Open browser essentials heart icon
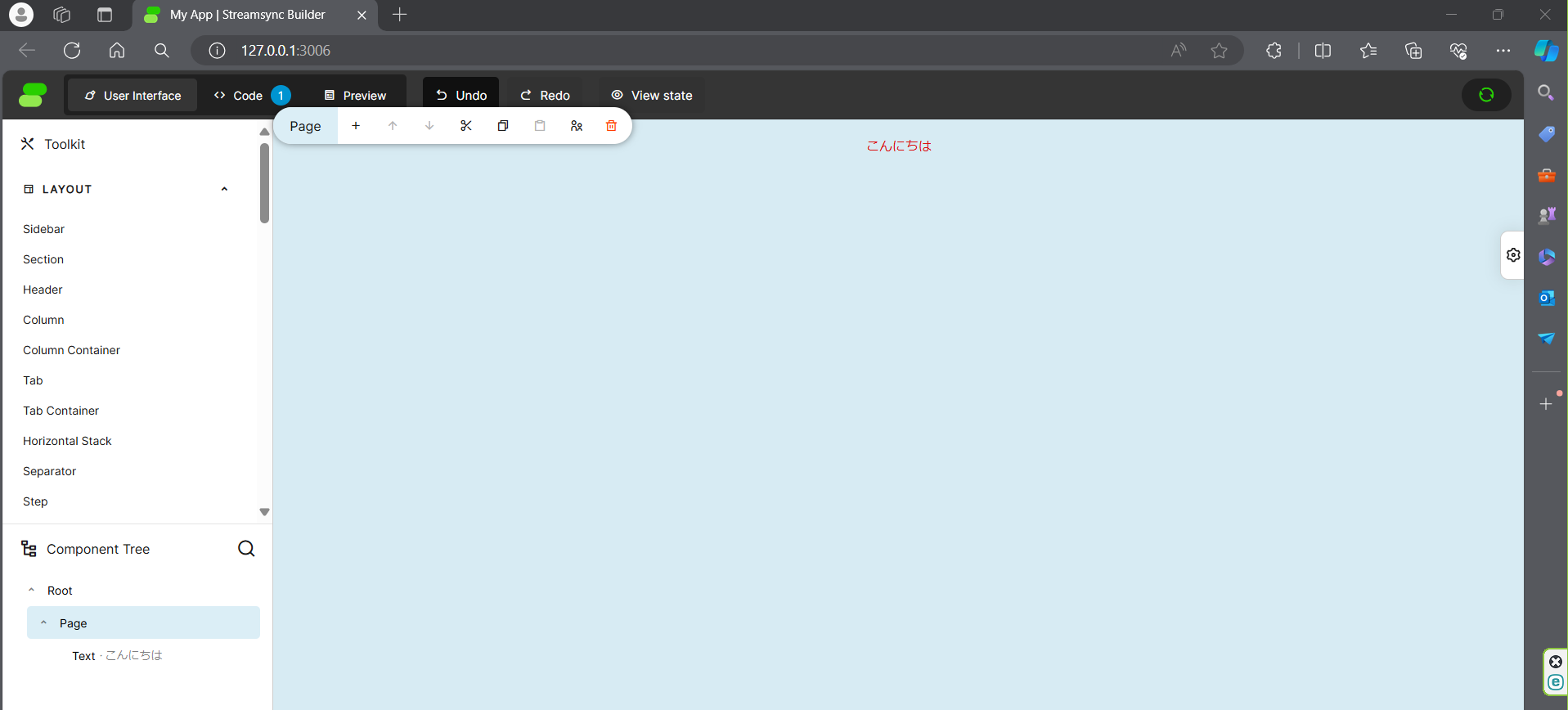This screenshot has height=710, width=1568. 1458,51
